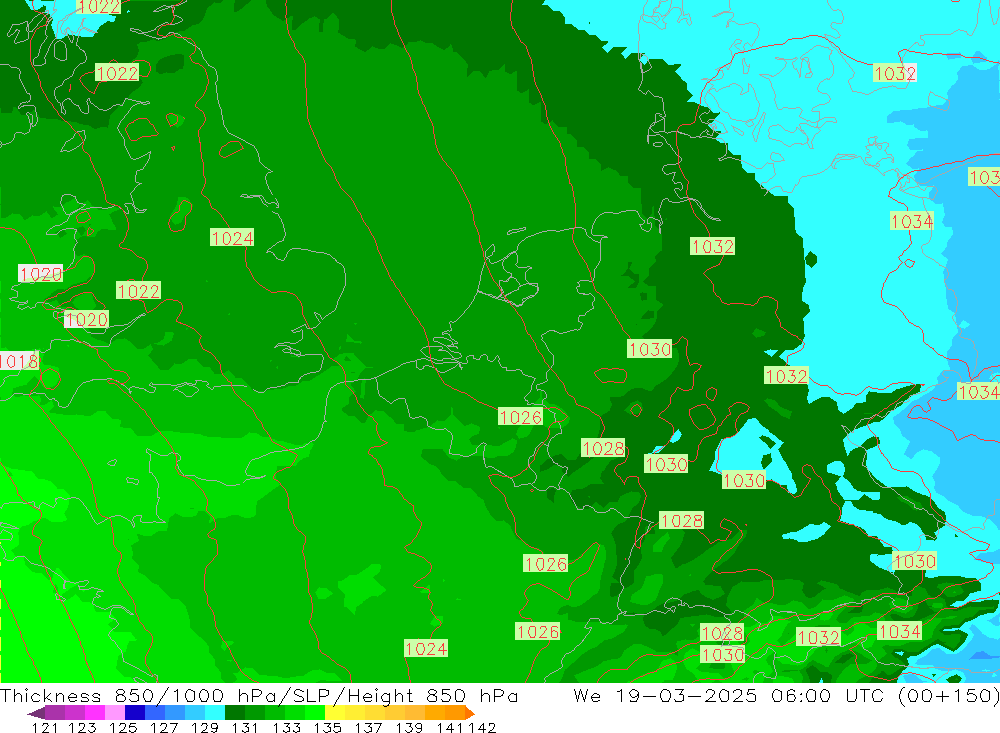Click the legend value 135
The height and width of the screenshot is (733, 1000).
[328, 727]
